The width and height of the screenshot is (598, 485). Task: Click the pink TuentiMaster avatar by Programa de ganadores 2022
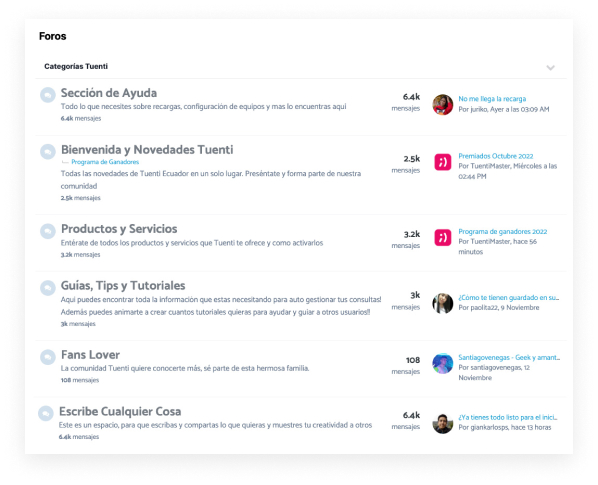pyautogui.click(x=443, y=238)
